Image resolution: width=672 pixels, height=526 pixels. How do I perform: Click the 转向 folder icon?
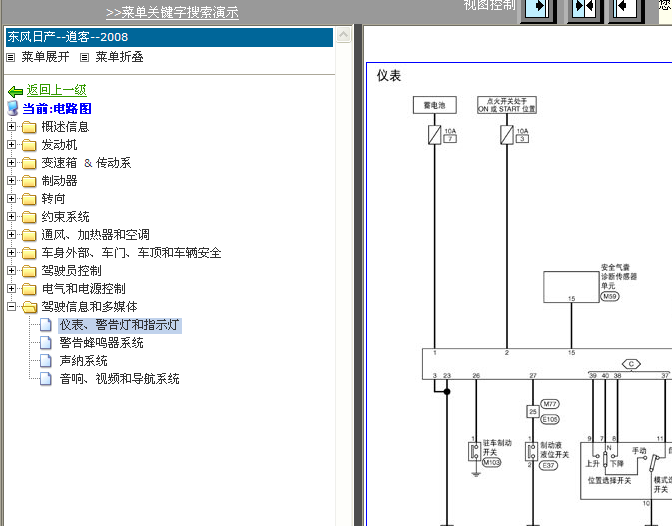pos(29,199)
